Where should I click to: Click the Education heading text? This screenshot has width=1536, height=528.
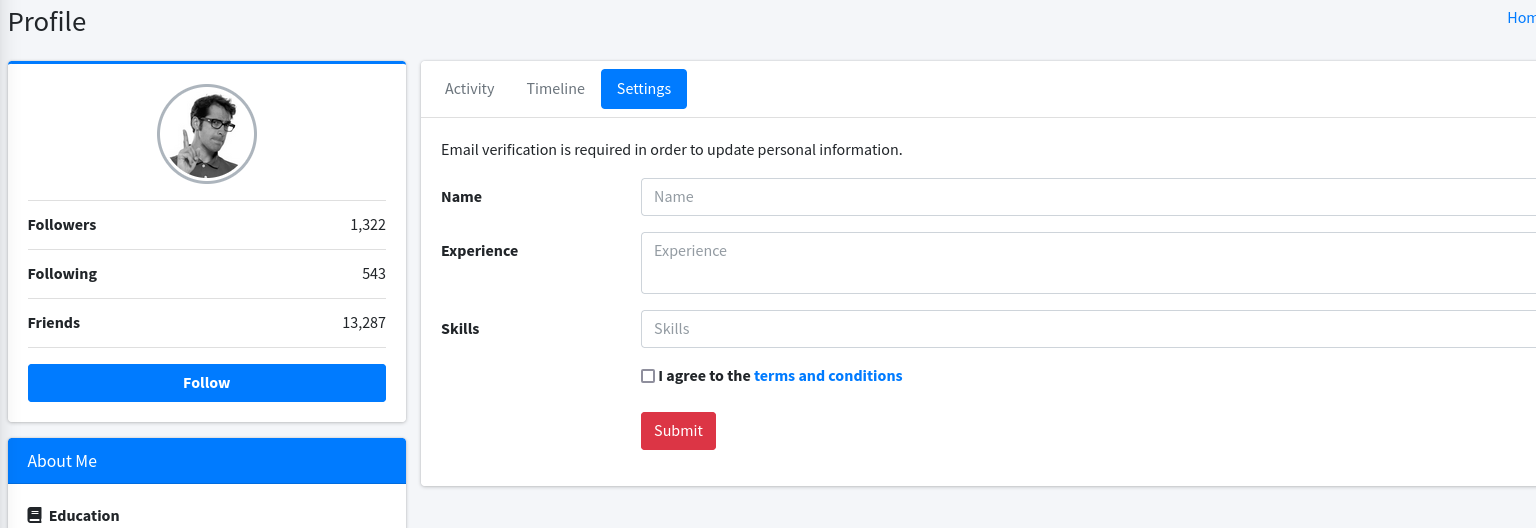click(x=84, y=516)
